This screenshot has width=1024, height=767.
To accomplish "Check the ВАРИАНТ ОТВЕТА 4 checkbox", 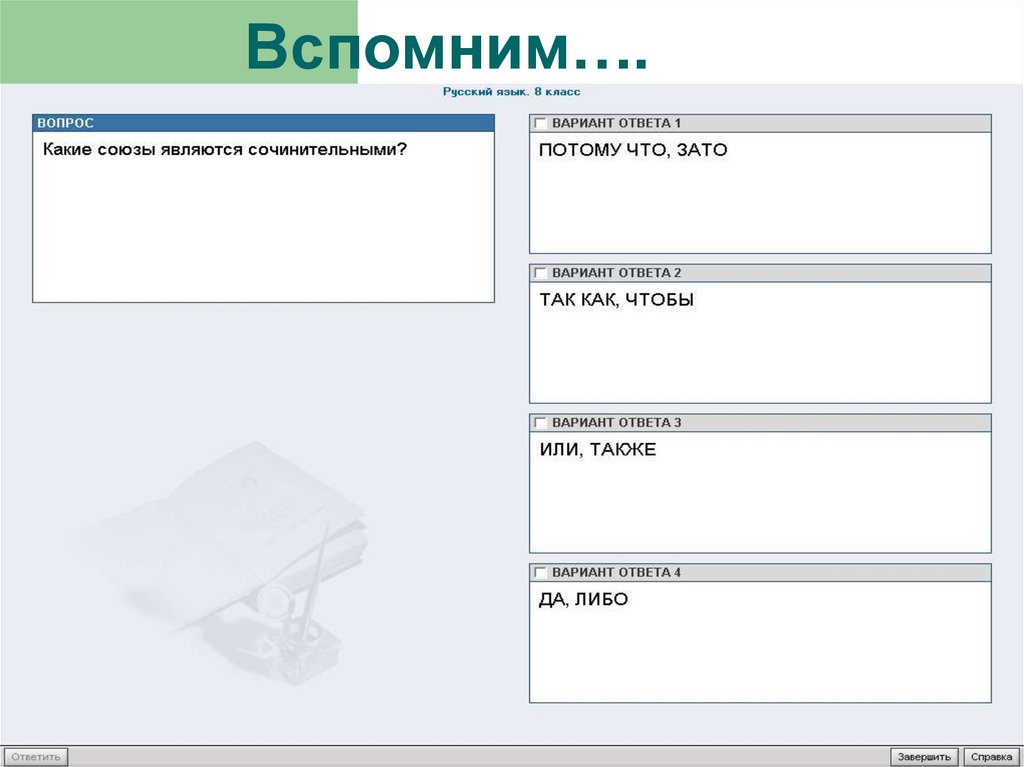I will tap(540, 572).
